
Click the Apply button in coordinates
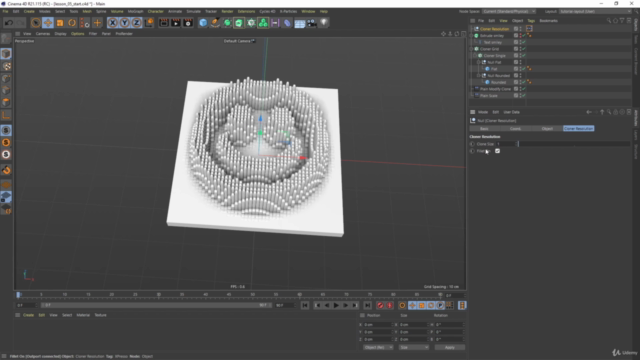coord(449,347)
